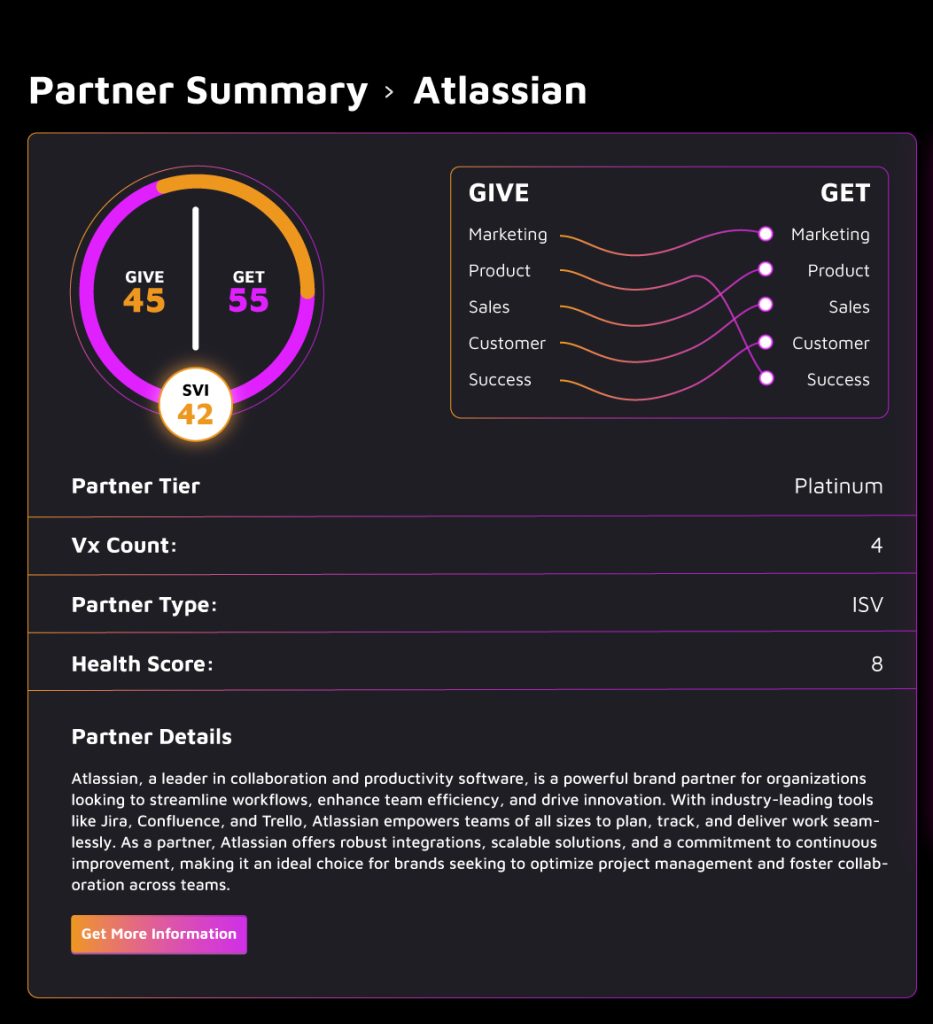Click the Success connection dot under GET

point(766,378)
